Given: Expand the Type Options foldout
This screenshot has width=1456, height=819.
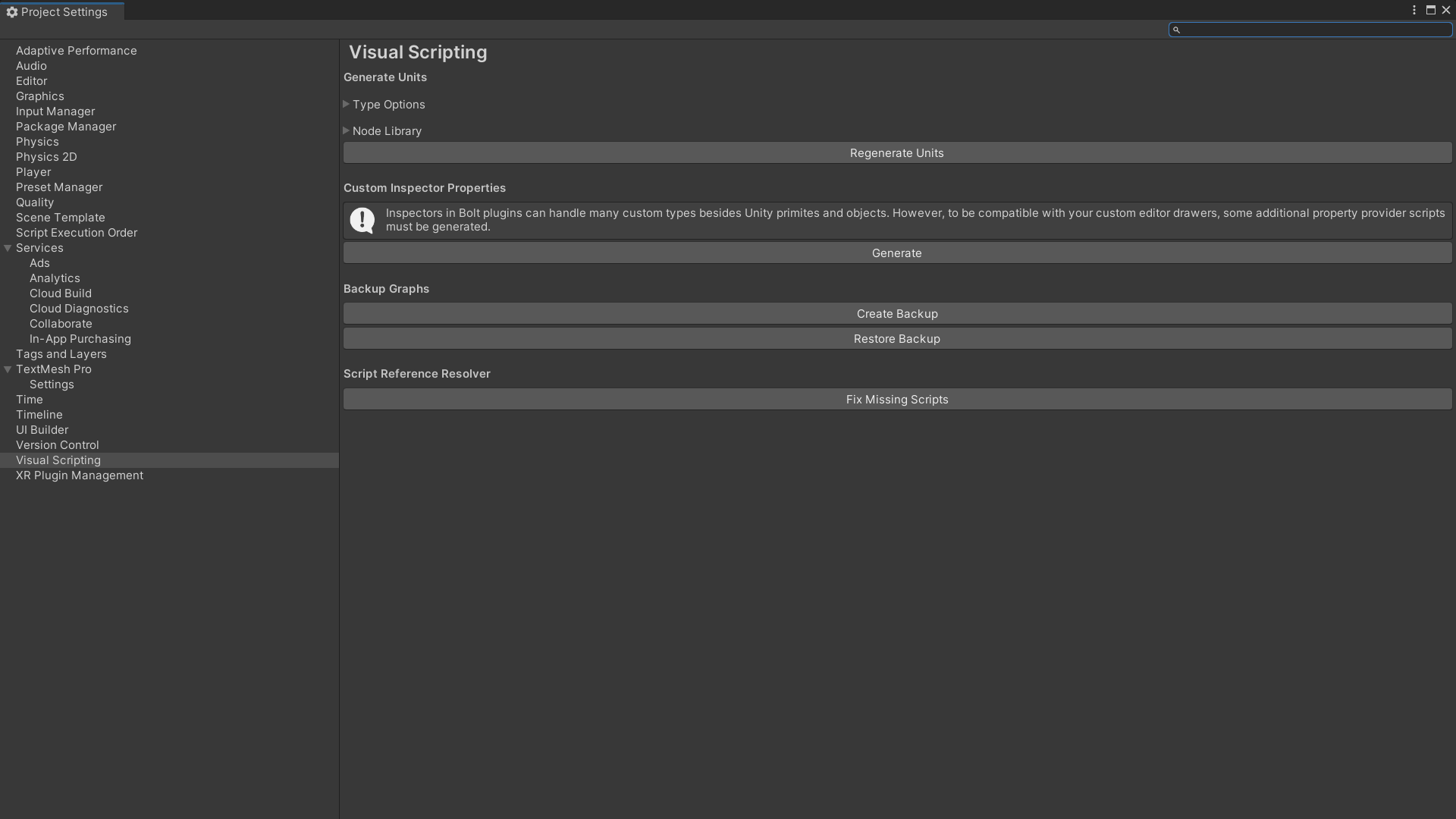Looking at the screenshot, I should (347, 105).
